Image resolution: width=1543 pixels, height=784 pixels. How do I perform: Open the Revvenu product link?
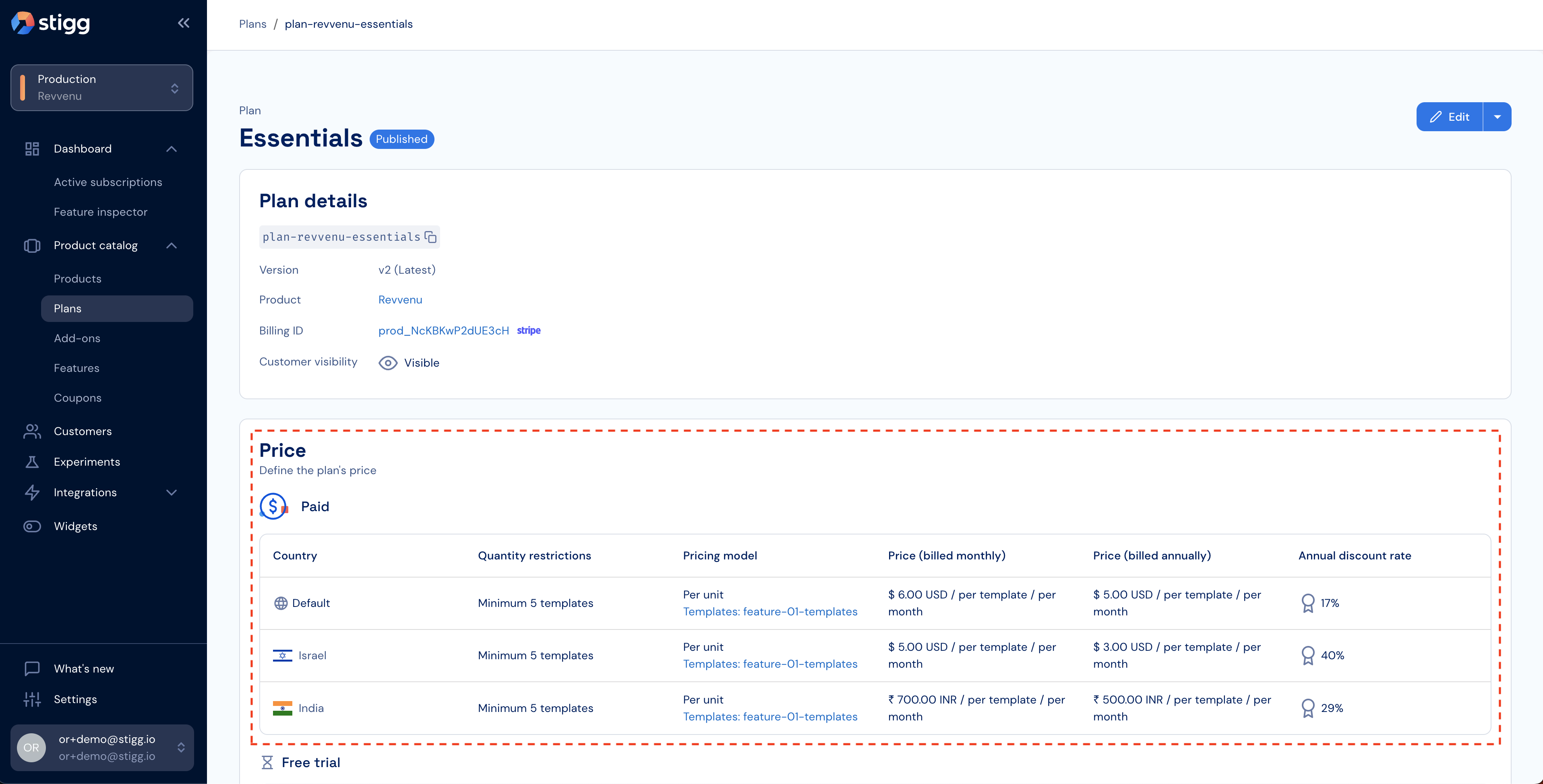click(400, 300)
